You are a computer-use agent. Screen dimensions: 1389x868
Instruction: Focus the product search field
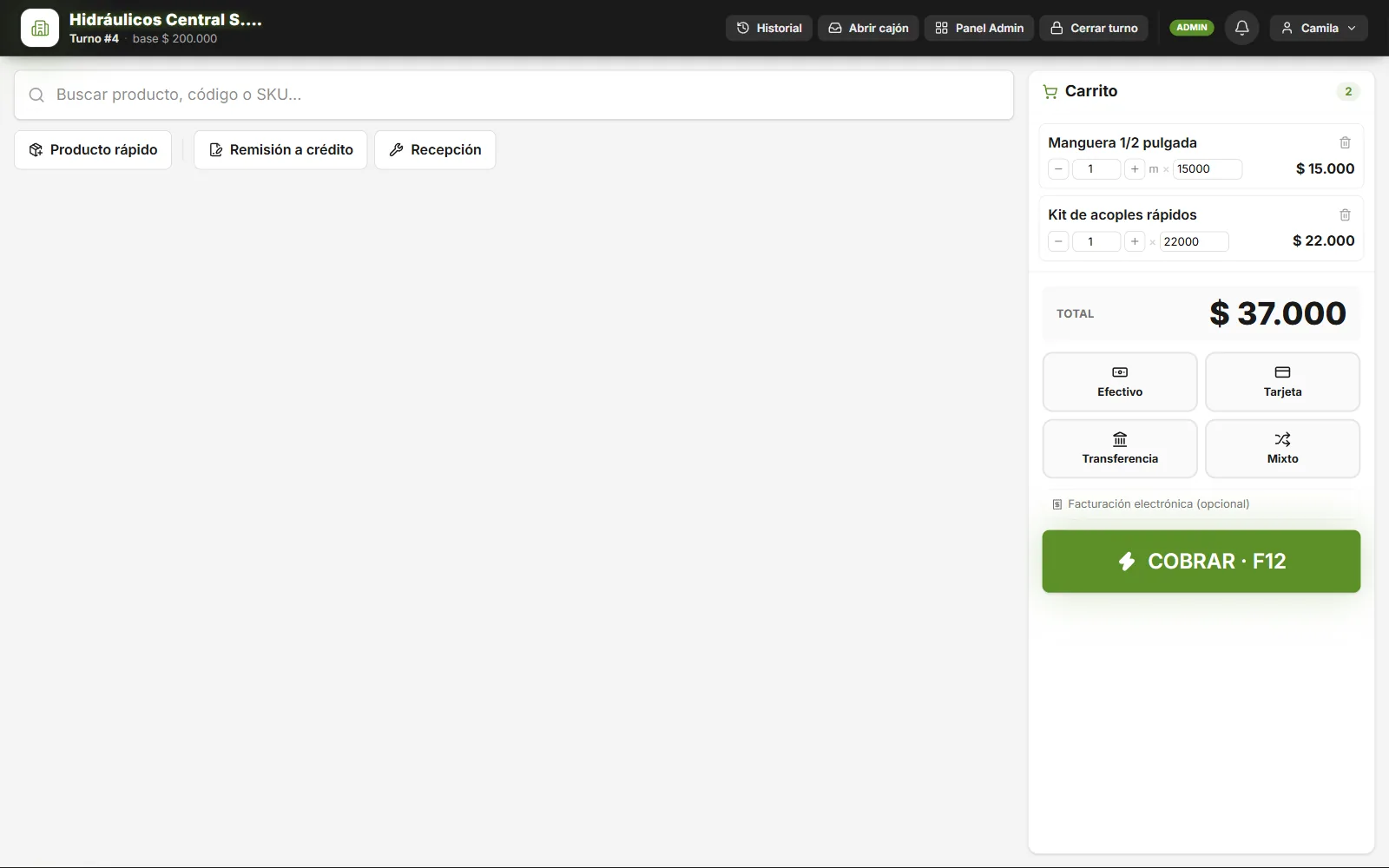tap(514, 95)
